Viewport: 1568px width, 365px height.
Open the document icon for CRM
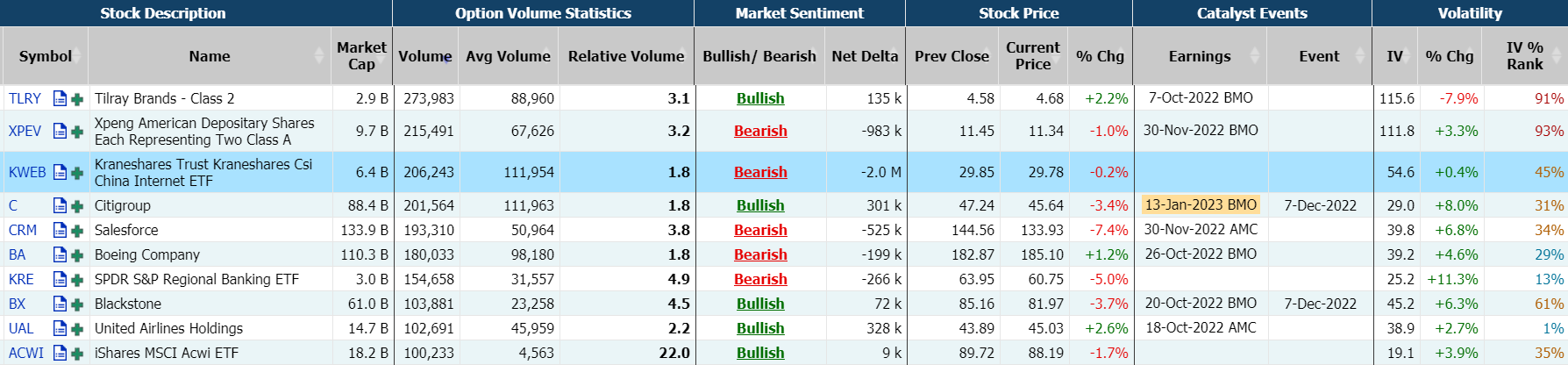click(x=60, y=231)
